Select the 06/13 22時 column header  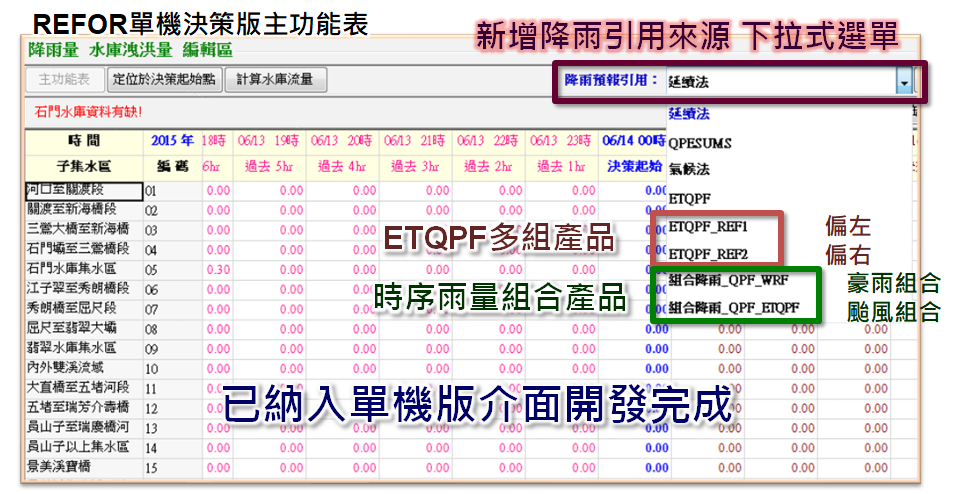488,141
